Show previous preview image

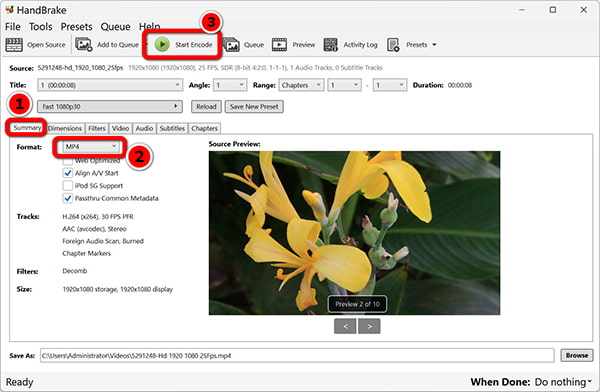[345, 326]
